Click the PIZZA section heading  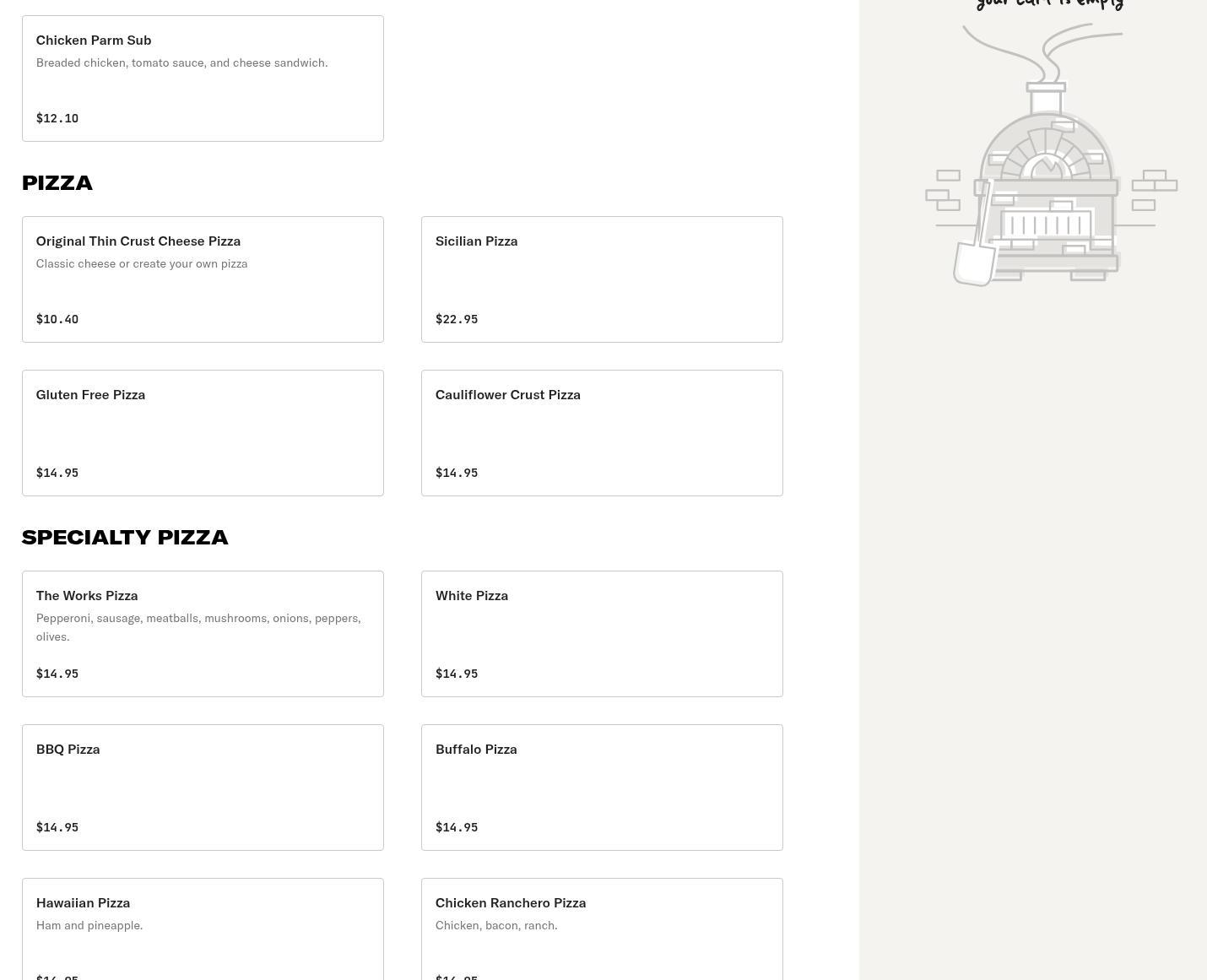coord(57,183)
